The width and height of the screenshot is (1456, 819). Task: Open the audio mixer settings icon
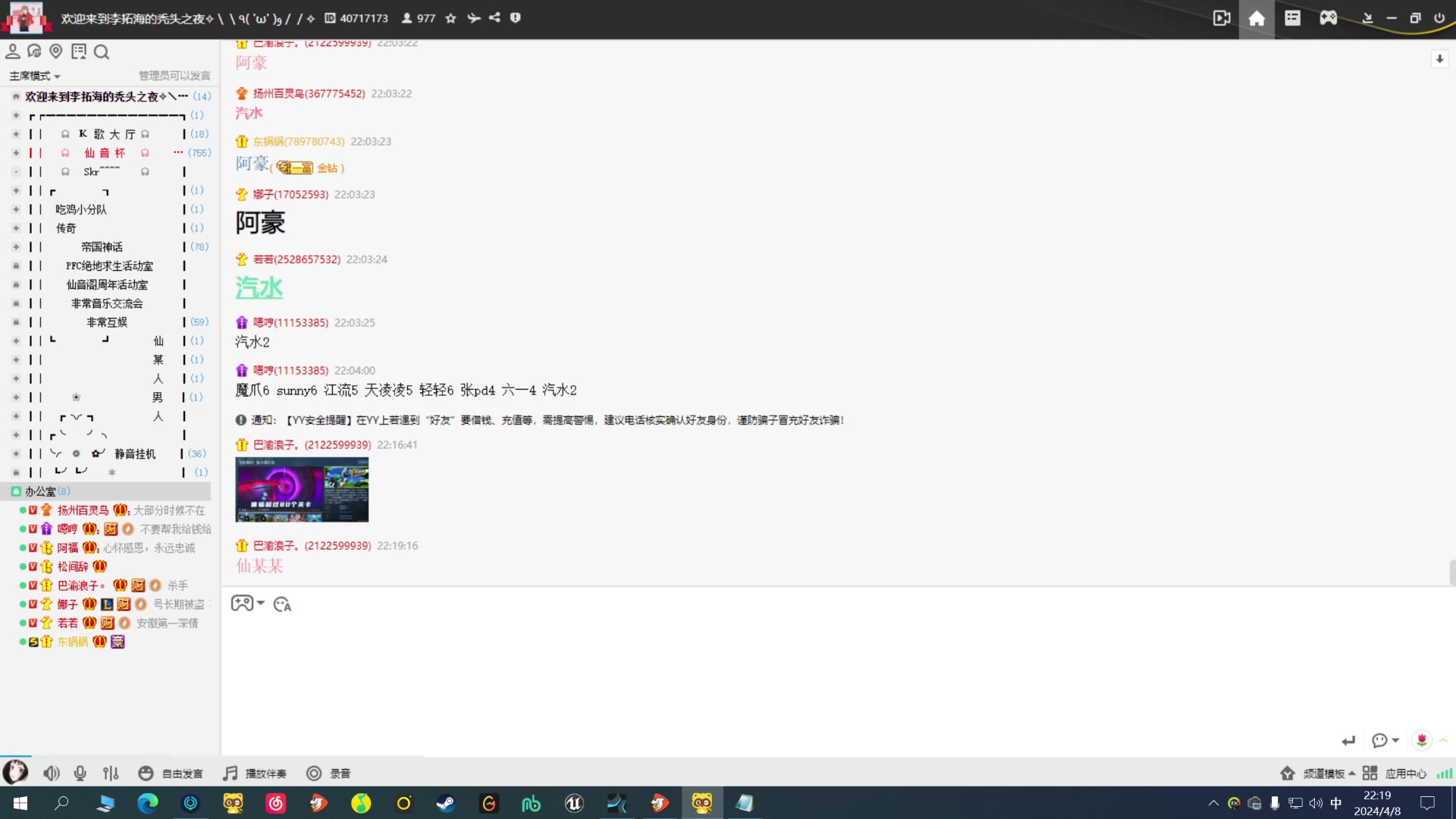pos(111,773)
